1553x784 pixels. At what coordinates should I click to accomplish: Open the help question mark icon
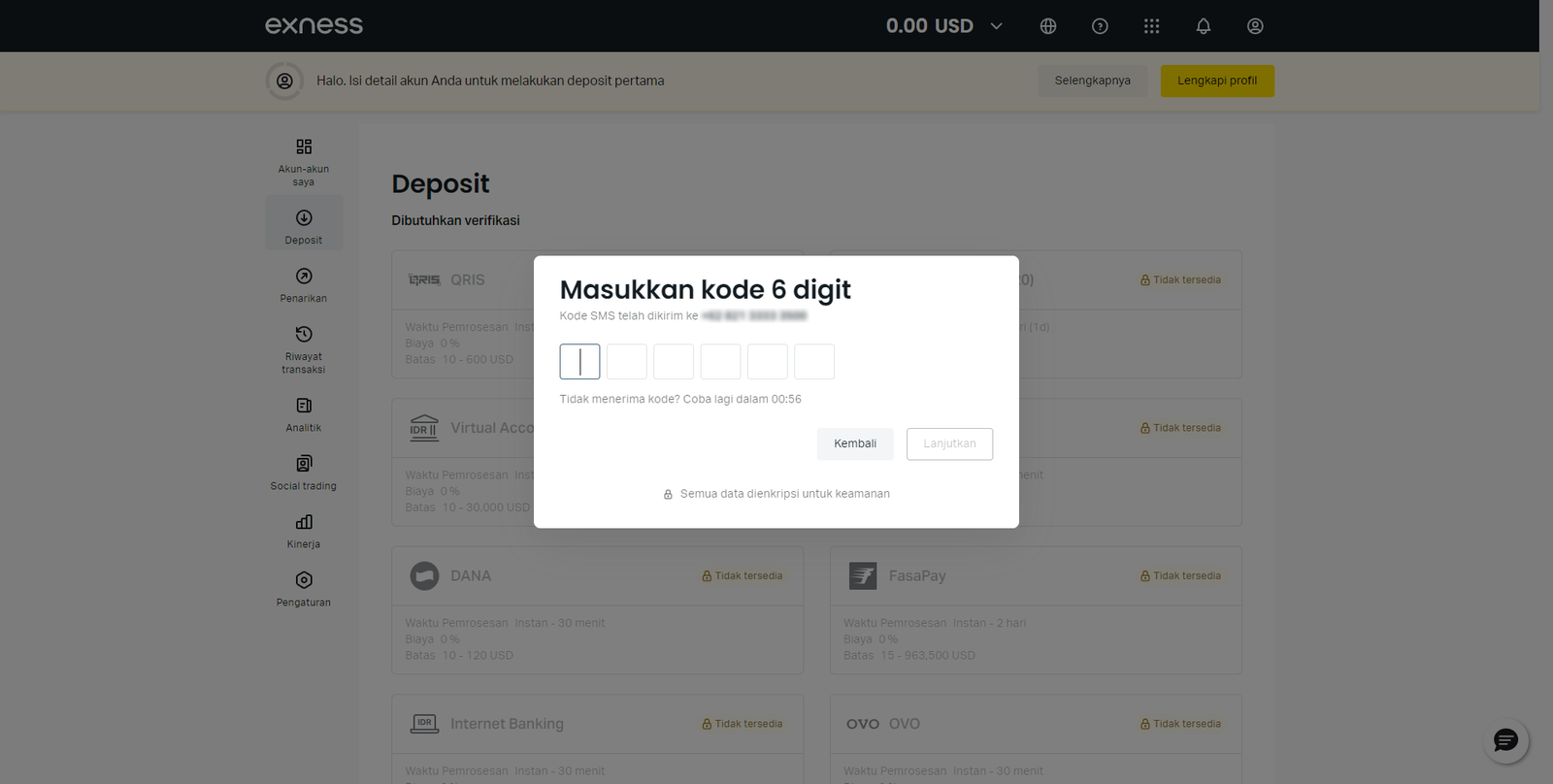coord(1100,26)
